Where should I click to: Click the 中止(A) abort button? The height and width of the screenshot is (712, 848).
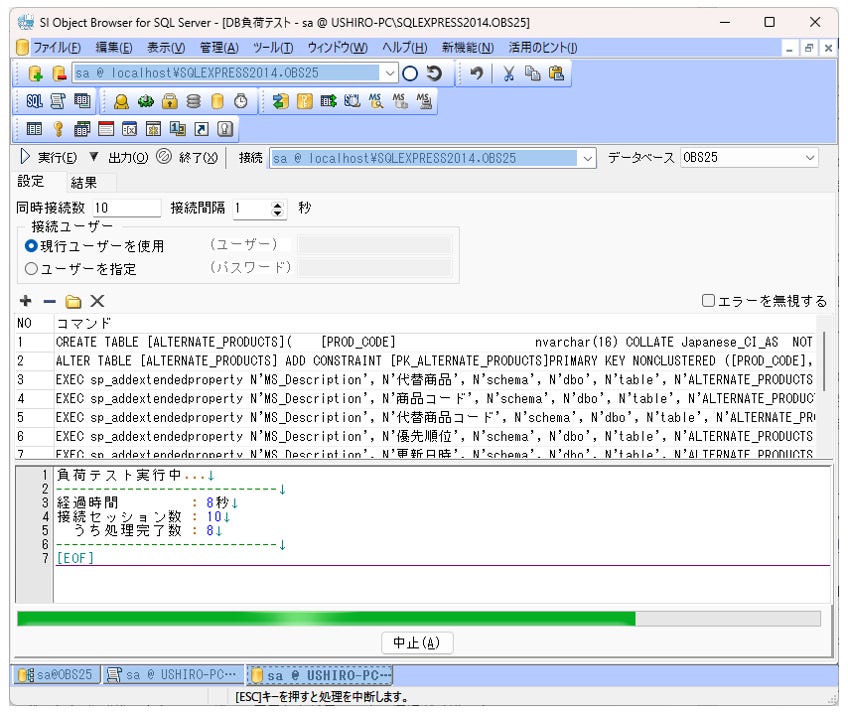point(417,642)
